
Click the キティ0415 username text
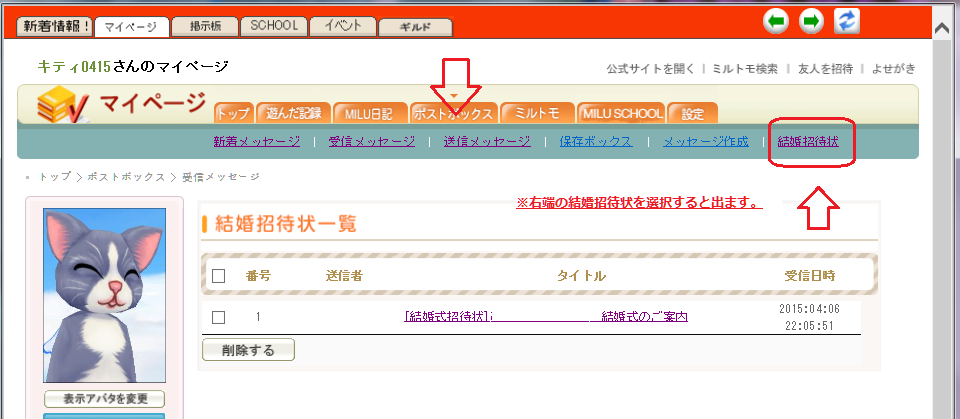[74, 66]
